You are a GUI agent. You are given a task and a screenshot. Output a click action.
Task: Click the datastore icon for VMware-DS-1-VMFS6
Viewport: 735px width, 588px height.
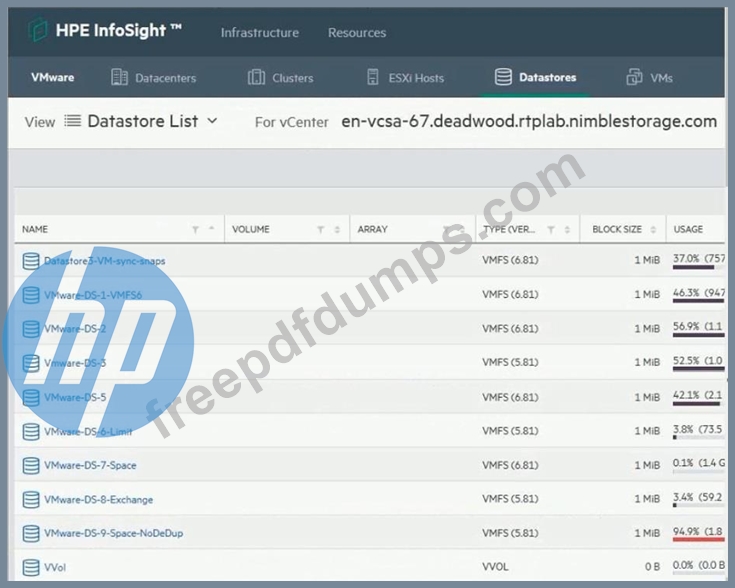pos(31,295)
